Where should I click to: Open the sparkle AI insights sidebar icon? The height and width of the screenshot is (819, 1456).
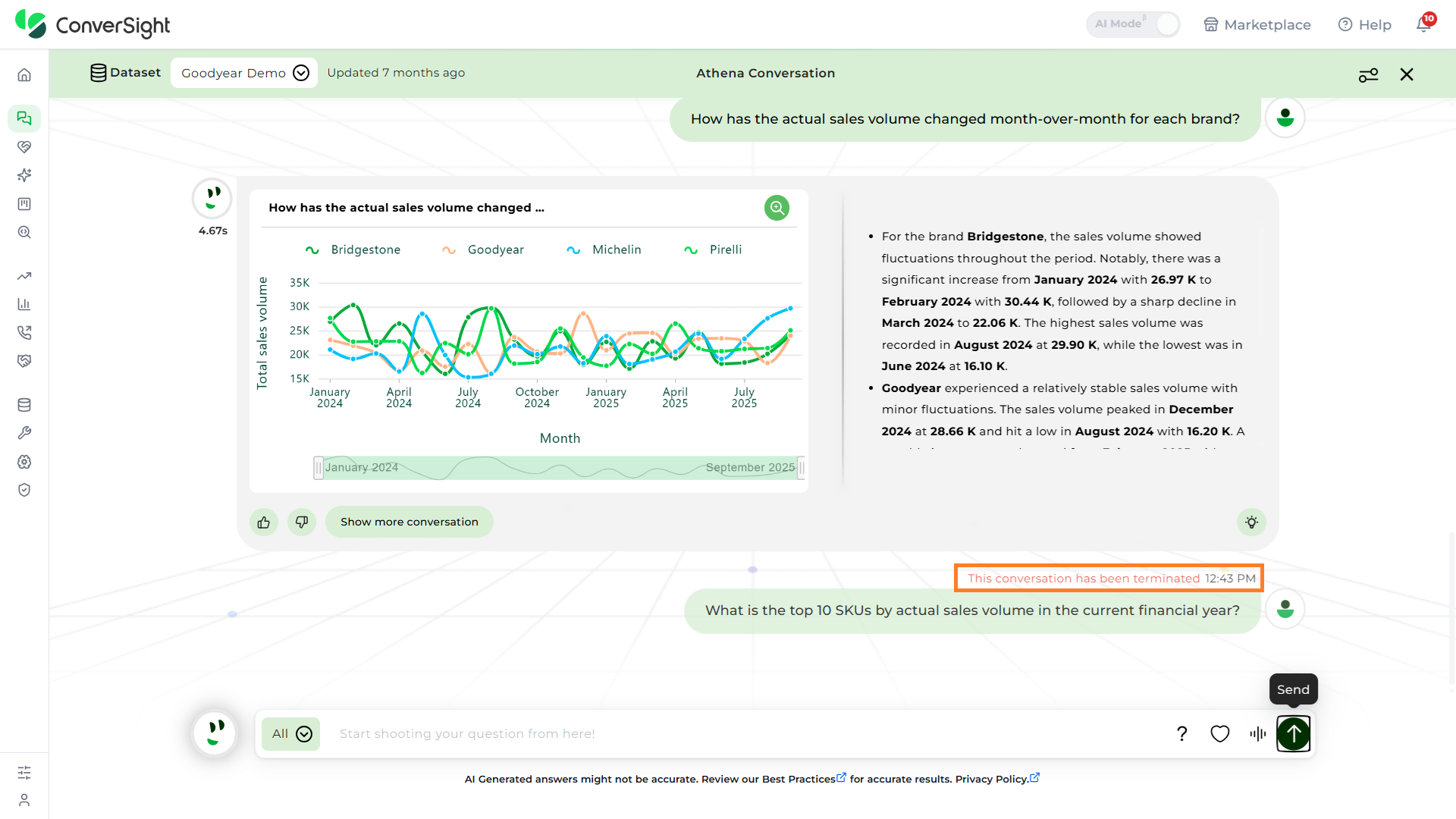coord(24,175)
